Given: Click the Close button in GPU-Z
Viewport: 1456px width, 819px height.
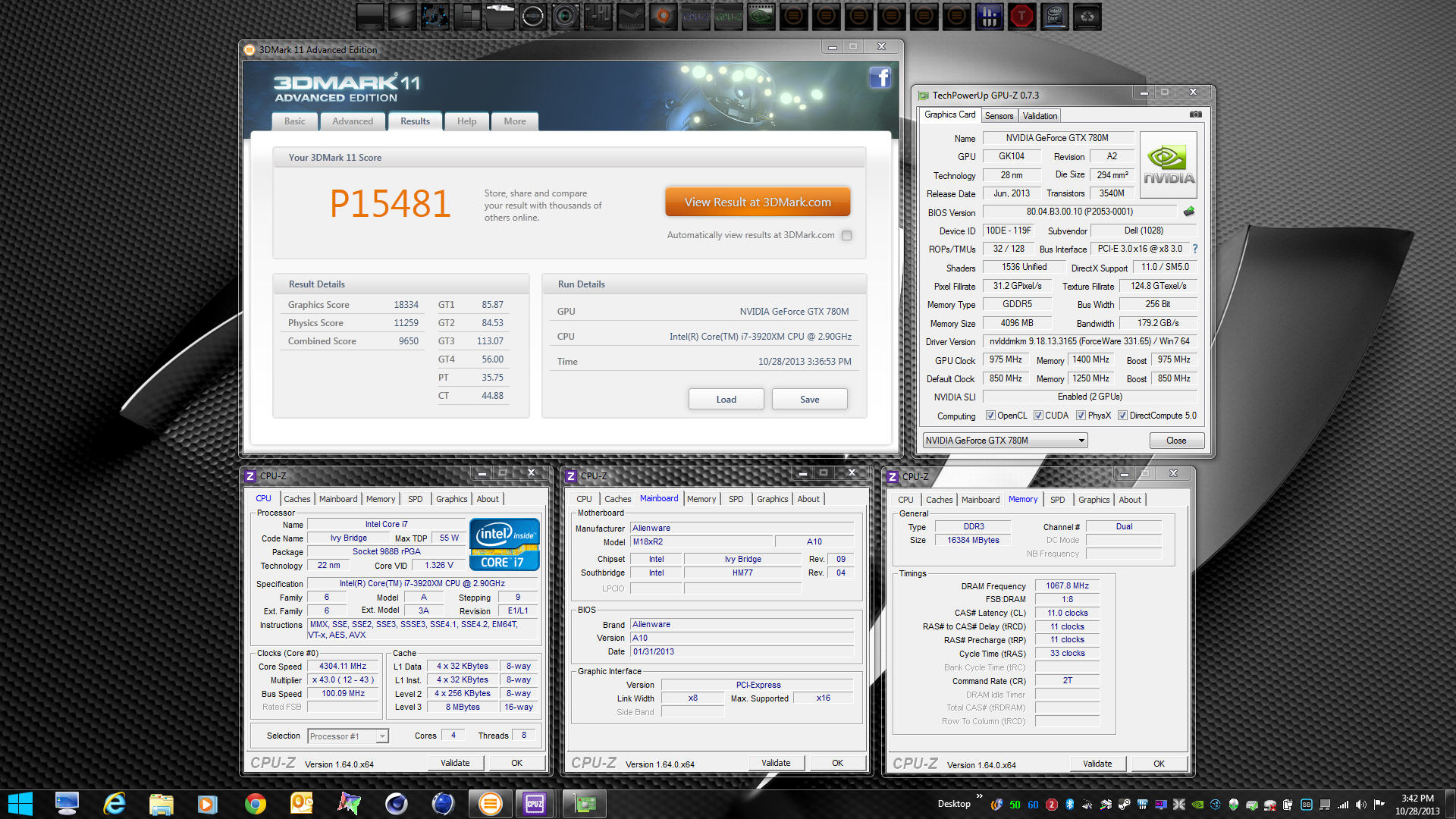Looking at the screenshot, I should pyautogui.click(x=1176, y=441).
